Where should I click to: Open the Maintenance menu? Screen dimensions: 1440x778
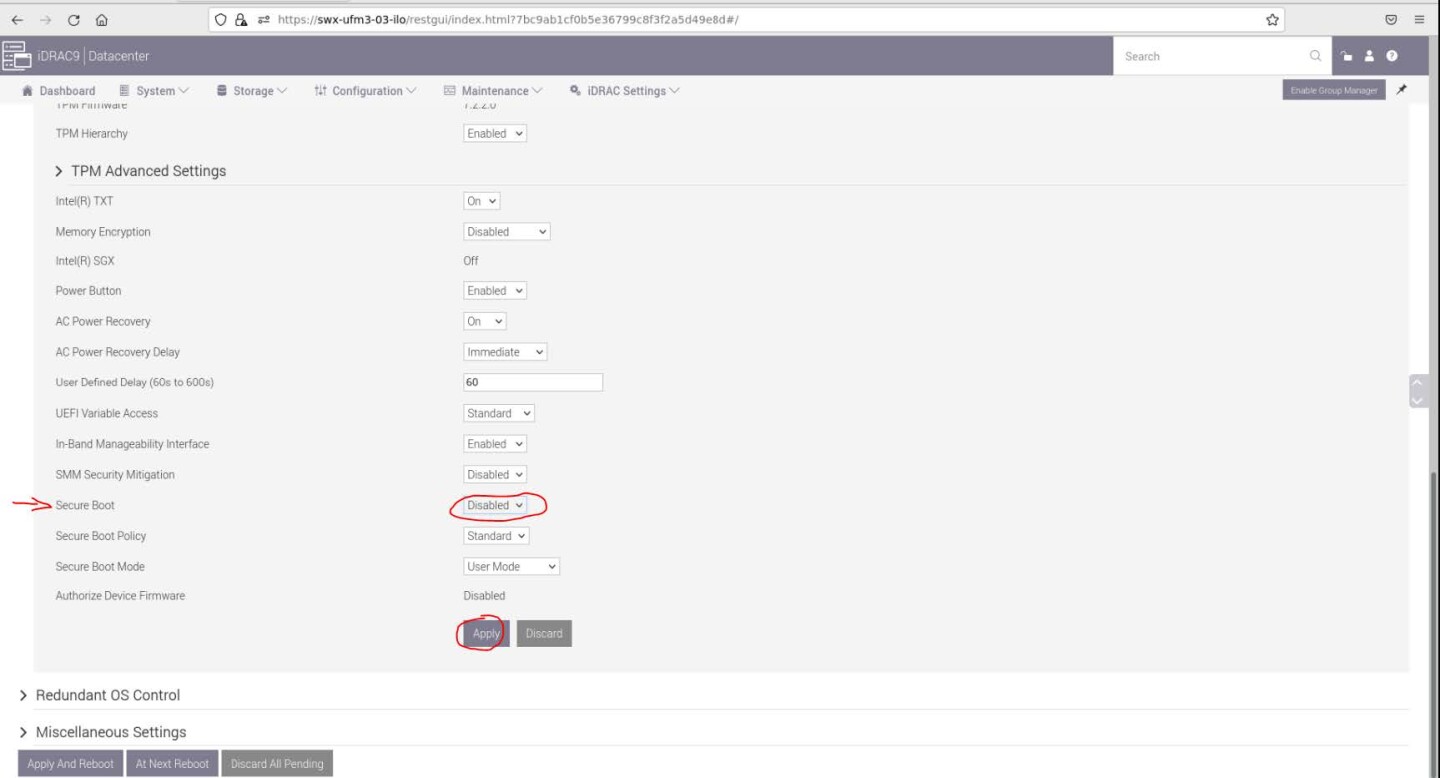(x=494, y=91)
